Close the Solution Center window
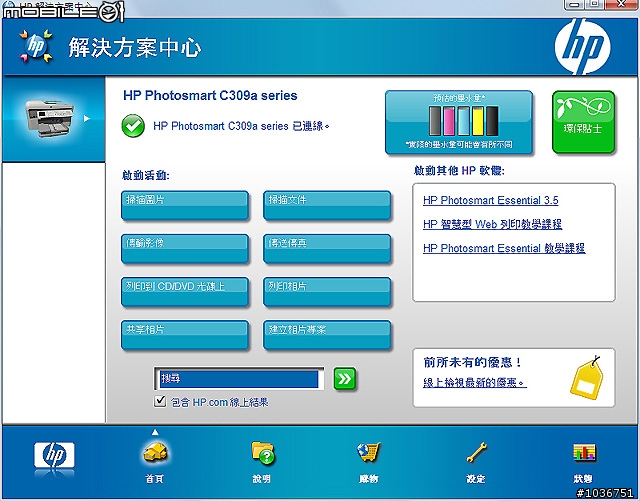This screenshot has width=640, height=501. tap(621, 4)
